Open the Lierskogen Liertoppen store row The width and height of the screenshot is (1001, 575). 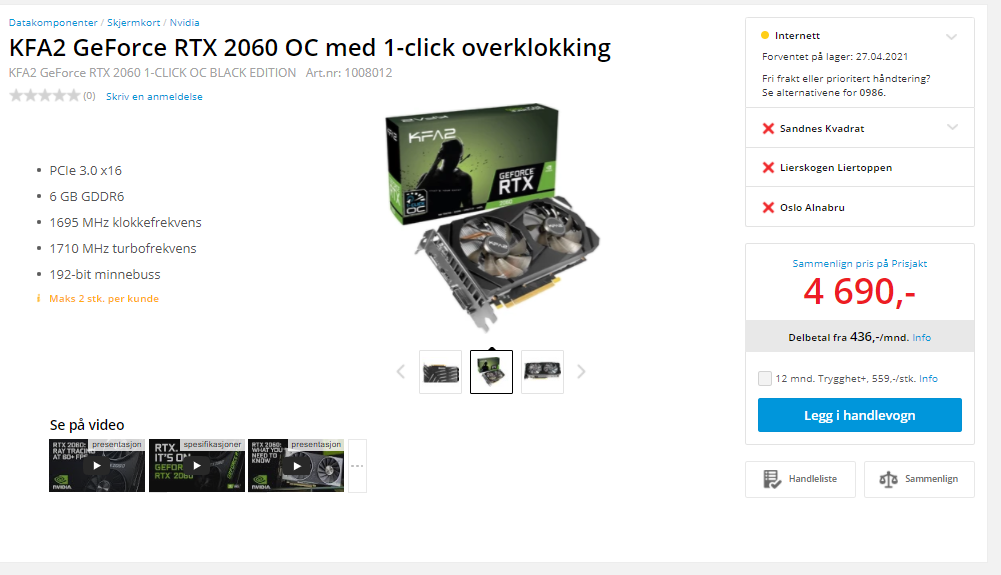coord(860,167)
